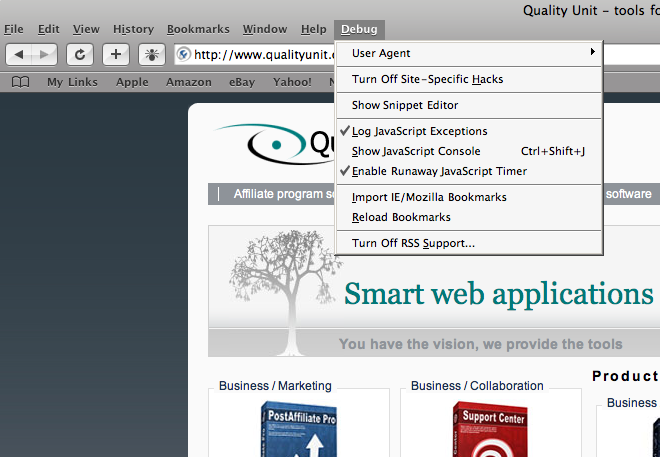The height and width of the screenshot is (457, 660).
Task: Reload the current page
Action: 80,54
